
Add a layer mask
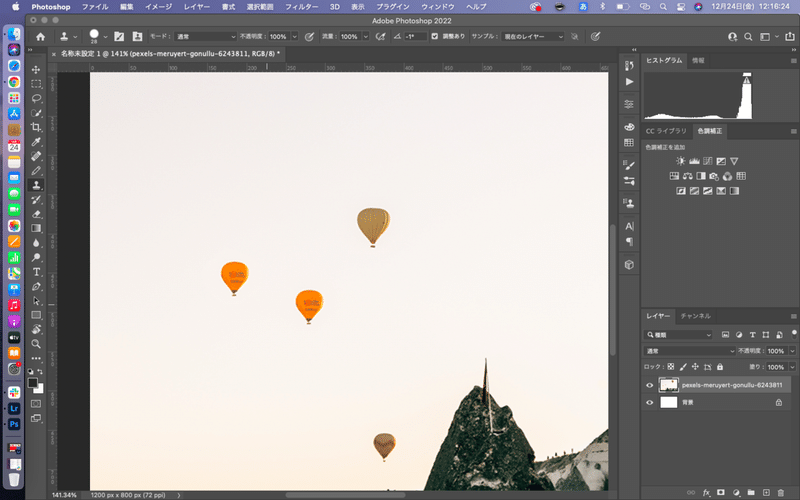tap(720, 492)
